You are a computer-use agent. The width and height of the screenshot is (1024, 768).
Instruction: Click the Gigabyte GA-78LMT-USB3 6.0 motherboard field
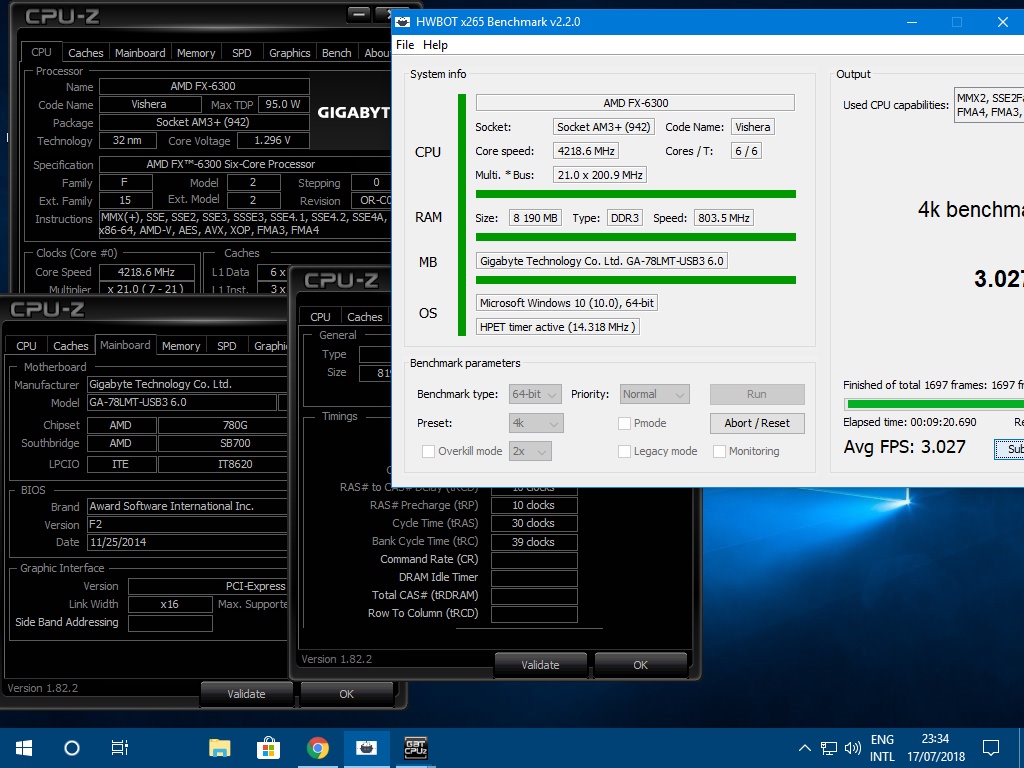(x=601, y=261)
